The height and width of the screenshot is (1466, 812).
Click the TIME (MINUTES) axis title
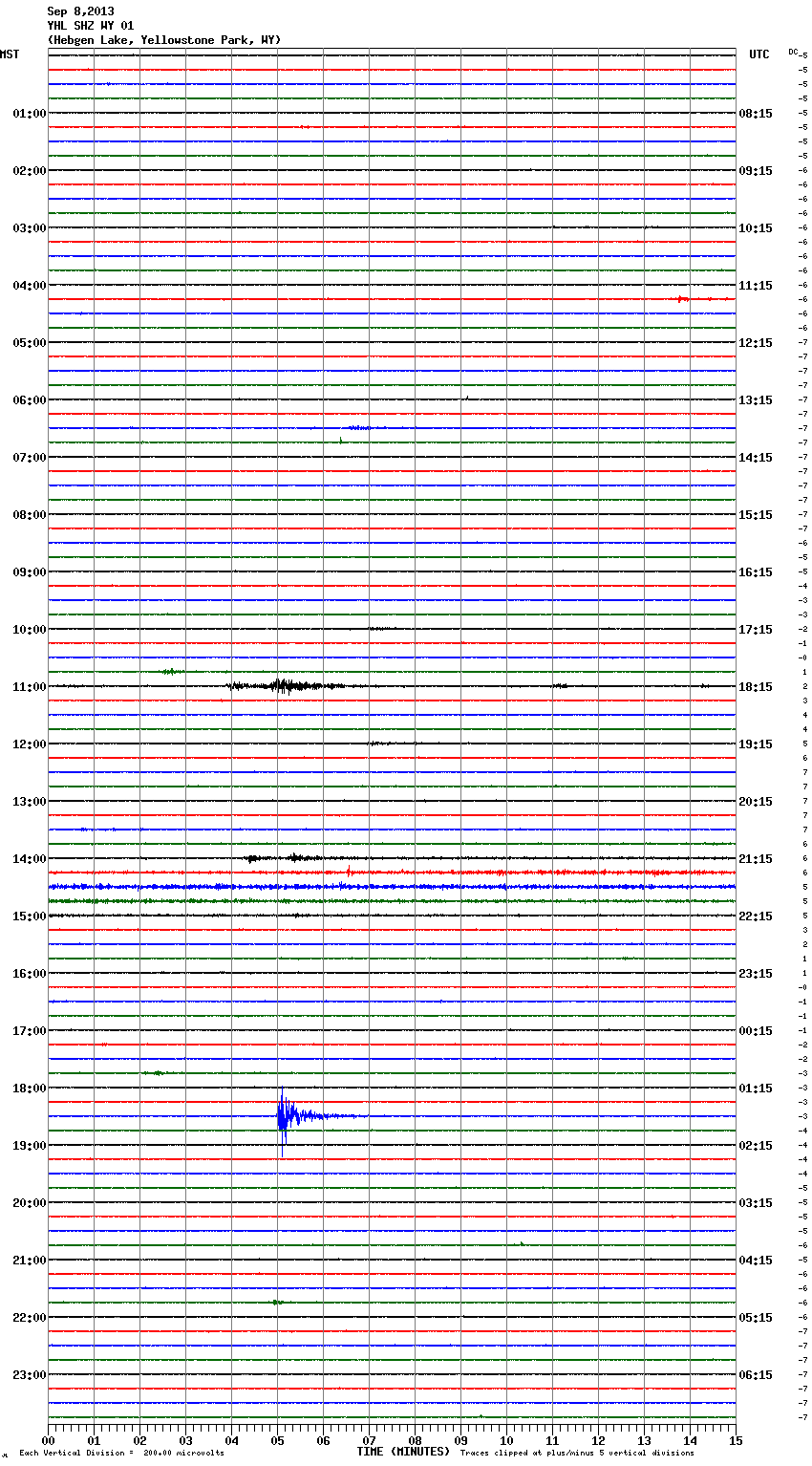[403, 1452]
